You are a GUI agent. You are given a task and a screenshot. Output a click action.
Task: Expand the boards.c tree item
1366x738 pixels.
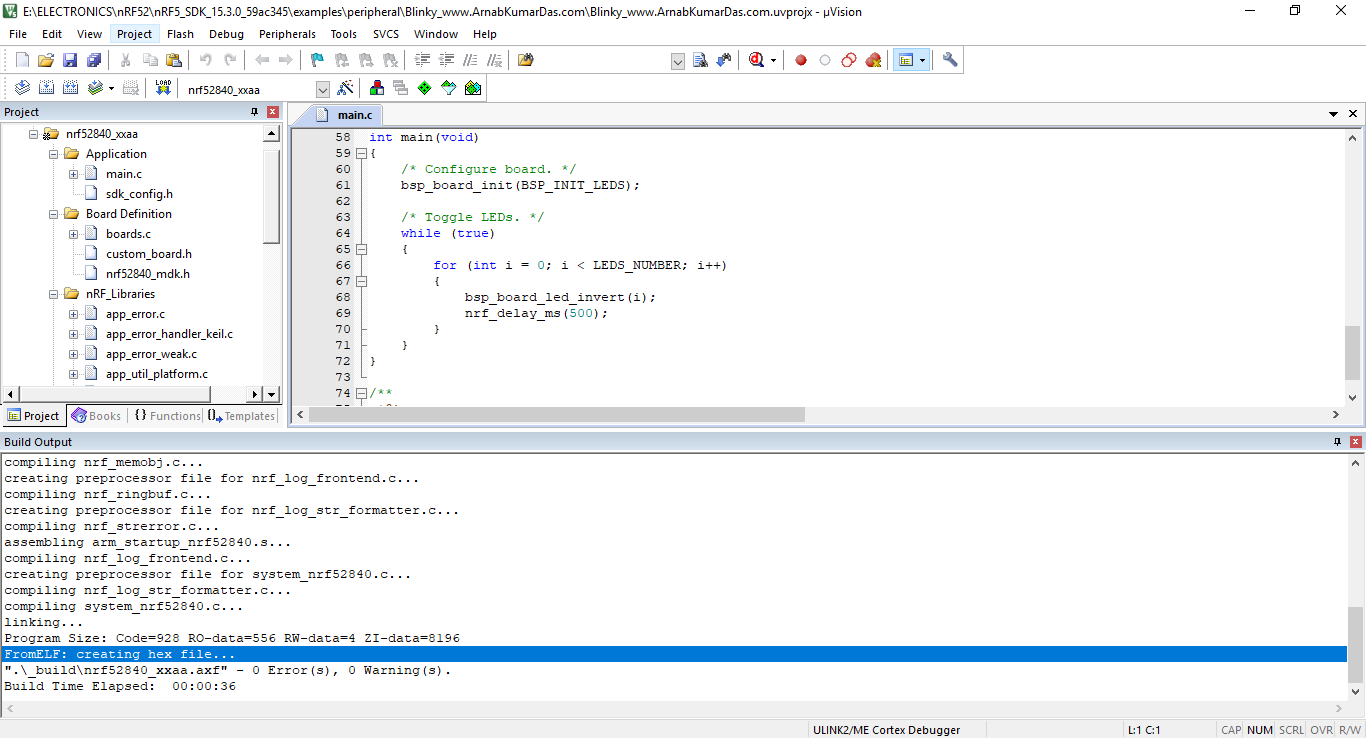click(72, 233)
